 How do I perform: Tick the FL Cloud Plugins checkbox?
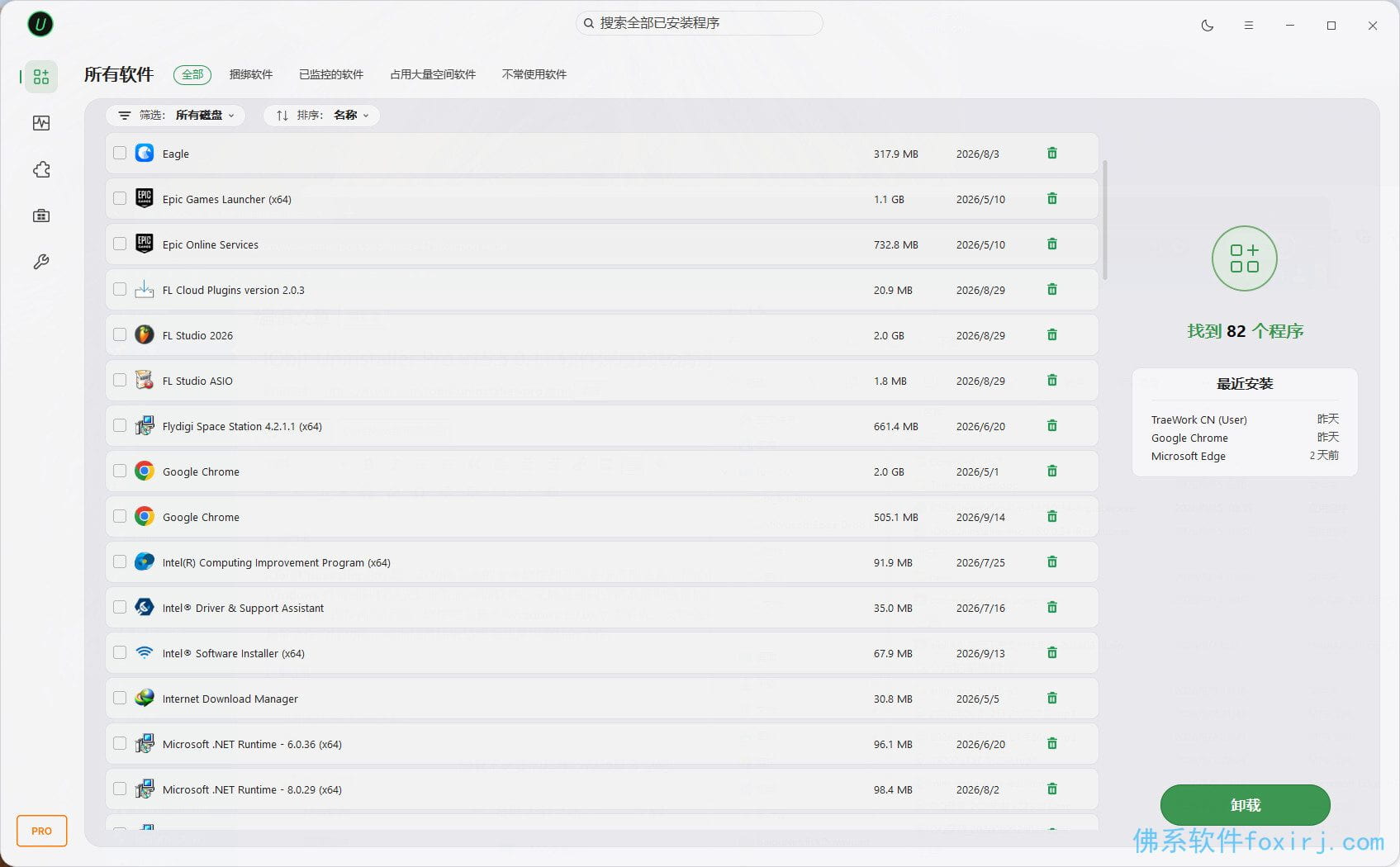(x=120, y=289)
